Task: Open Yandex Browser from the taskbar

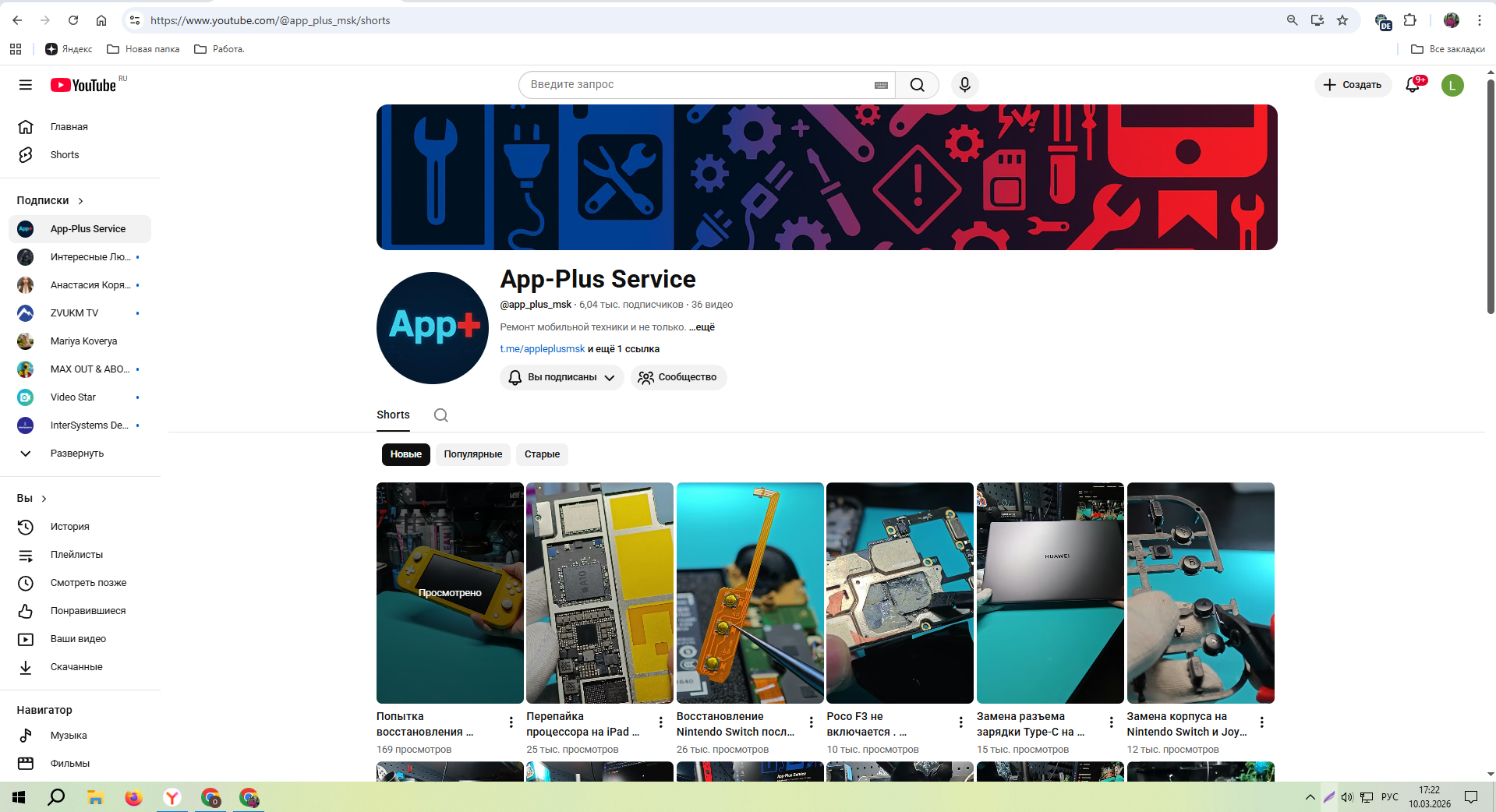Action: (172, 797)
